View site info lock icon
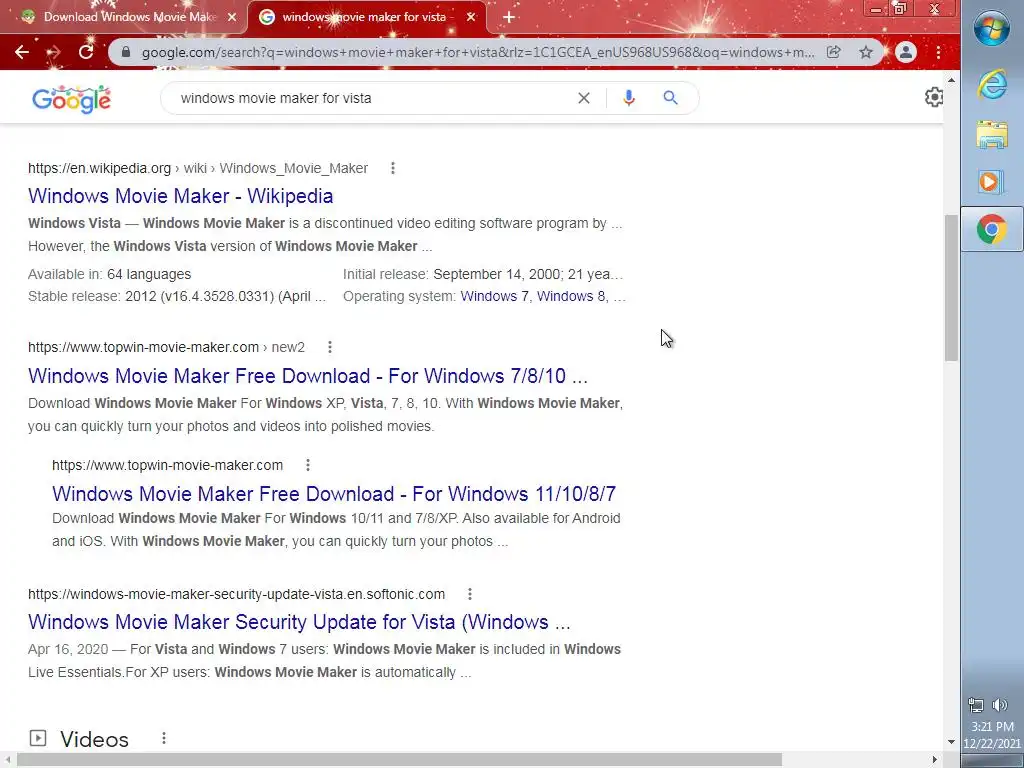This screenshot has height=768, width=1024. tap(126, 52)
